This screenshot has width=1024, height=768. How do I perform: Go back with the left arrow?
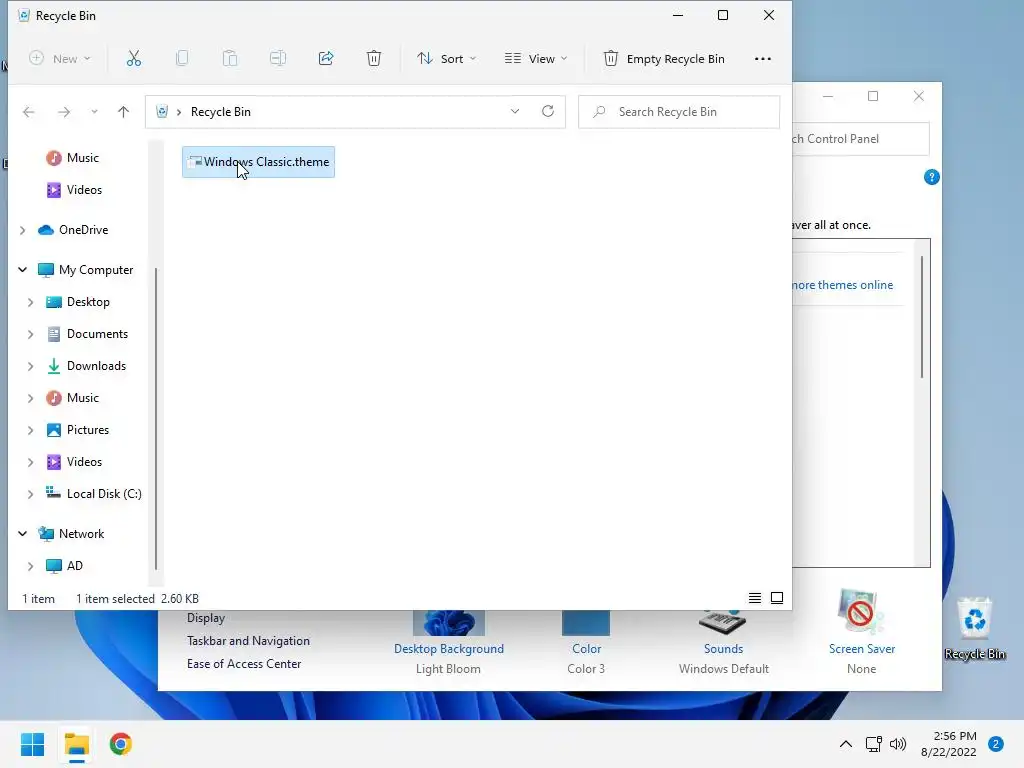coord(29,112)
